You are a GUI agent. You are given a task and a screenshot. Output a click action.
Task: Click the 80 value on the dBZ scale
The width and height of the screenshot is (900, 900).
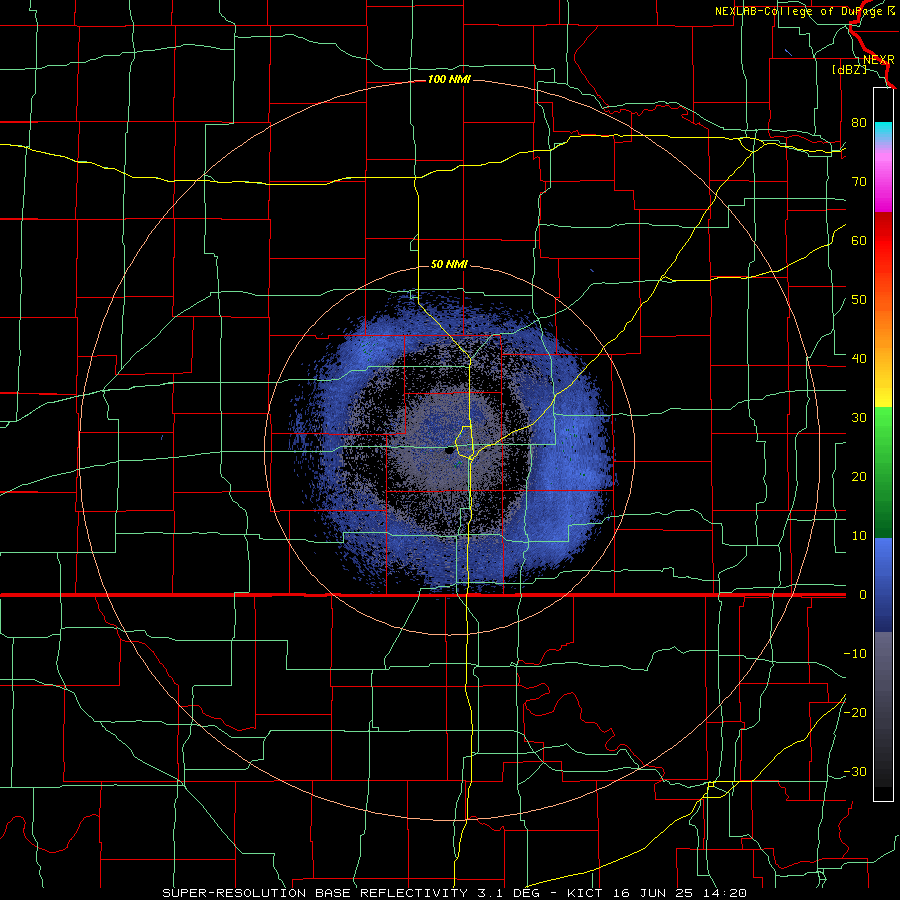[x=859, y=122]
